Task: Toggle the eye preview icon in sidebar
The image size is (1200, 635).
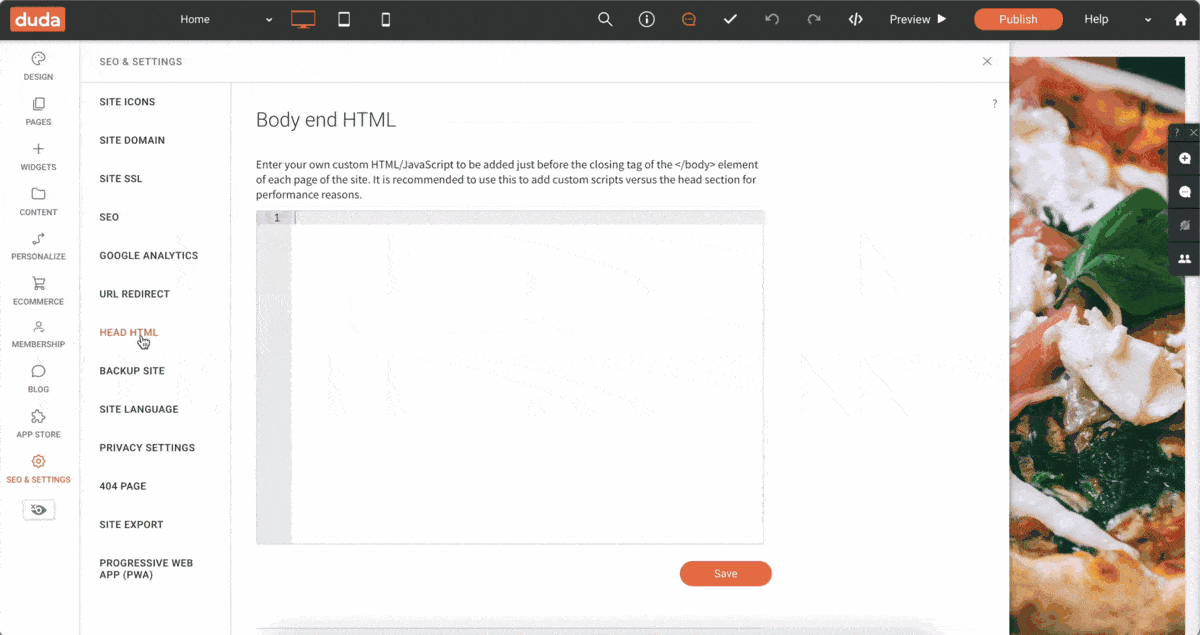Action: (x=39, y=510)
